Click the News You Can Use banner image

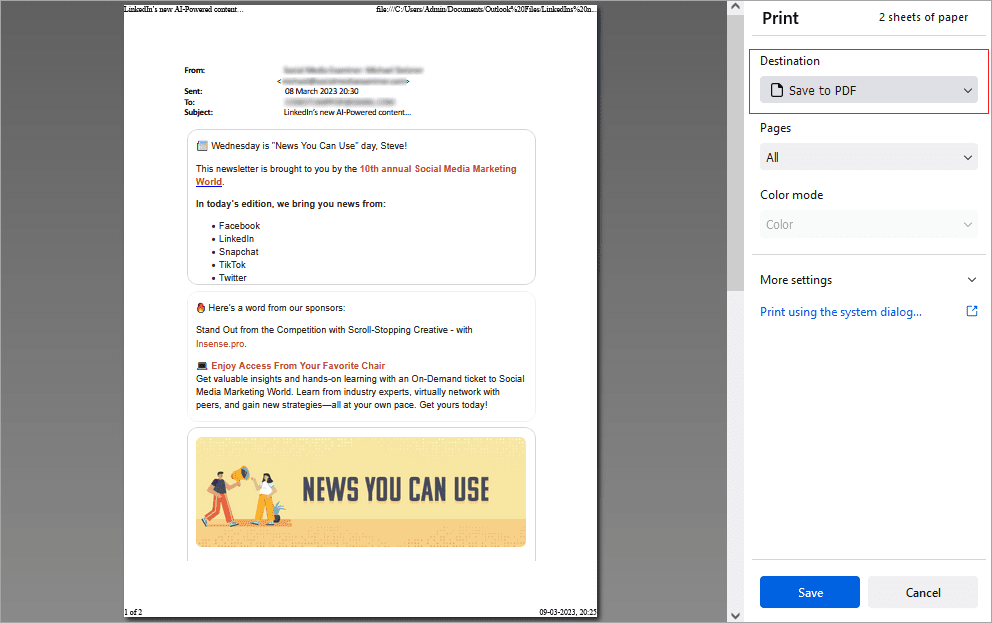pos(361,492)
